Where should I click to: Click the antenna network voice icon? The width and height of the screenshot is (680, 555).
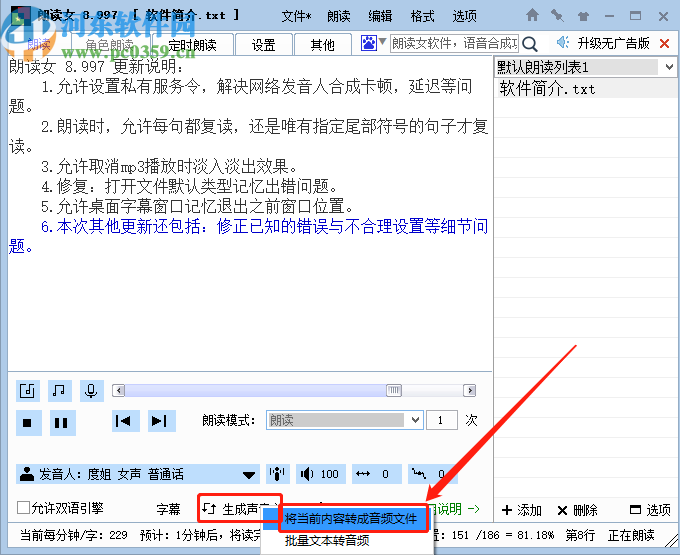pos(277,474)
